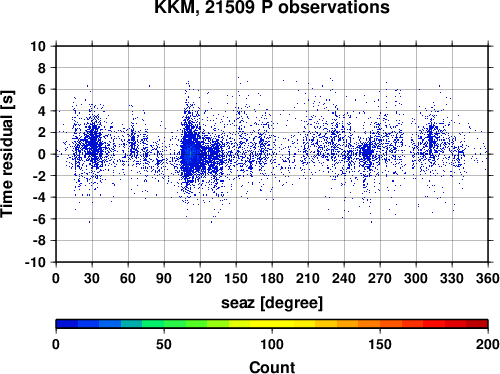The height and width of the screenshot is (374, 500).
Task: Click the y-axis tick label -10
Action: pos(35,263)
